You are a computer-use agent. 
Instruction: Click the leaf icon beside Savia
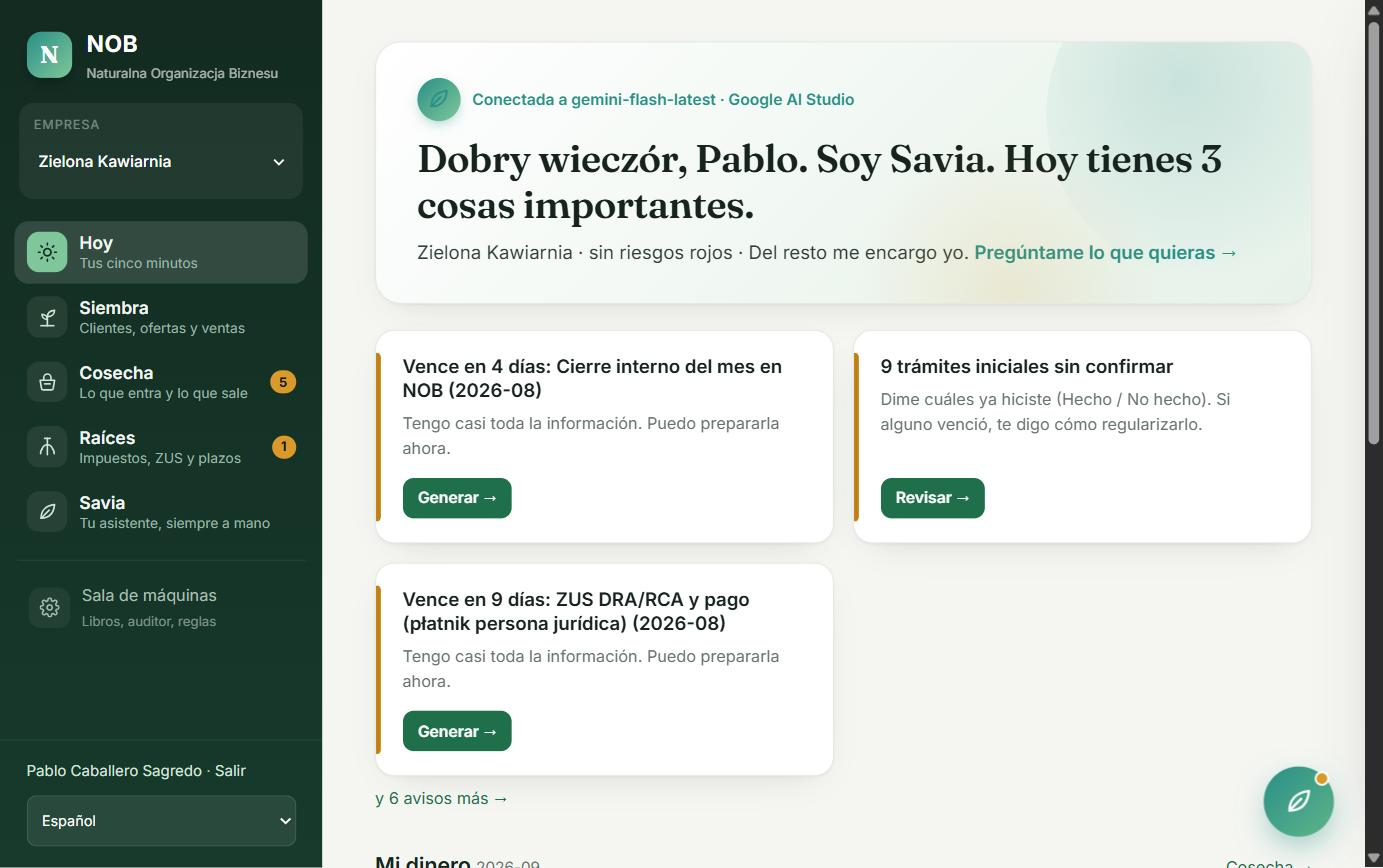click(x=47, y=512)
